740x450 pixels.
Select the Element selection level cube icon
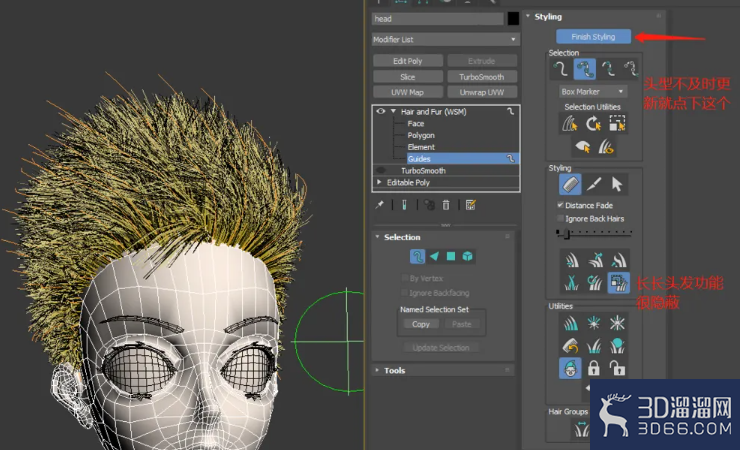(467, 256)
